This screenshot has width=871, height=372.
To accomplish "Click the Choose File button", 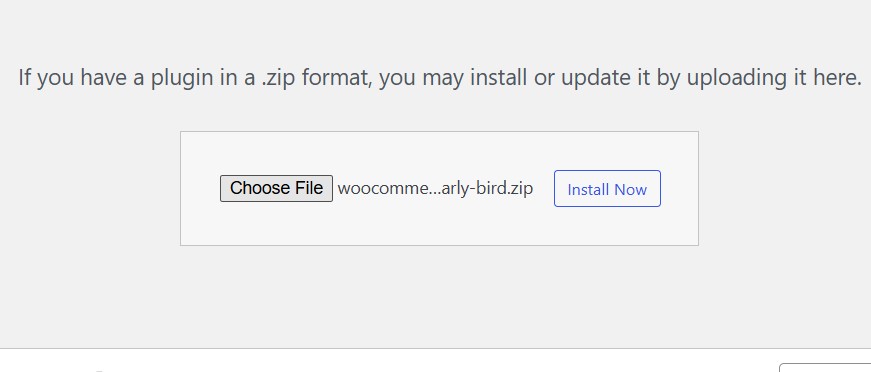I will coord(276,188).
